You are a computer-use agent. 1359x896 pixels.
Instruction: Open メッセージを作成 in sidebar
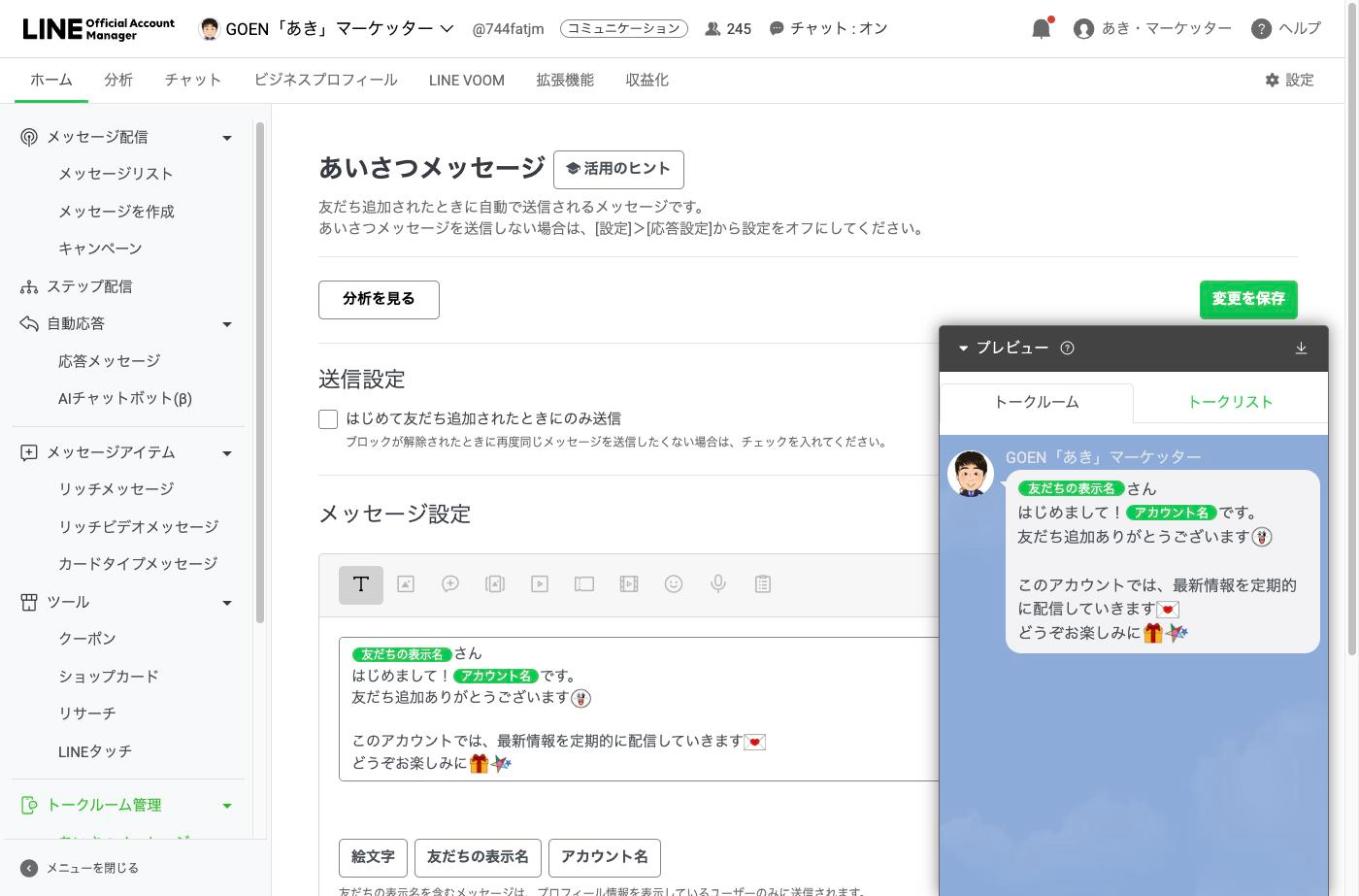point(116,212)
